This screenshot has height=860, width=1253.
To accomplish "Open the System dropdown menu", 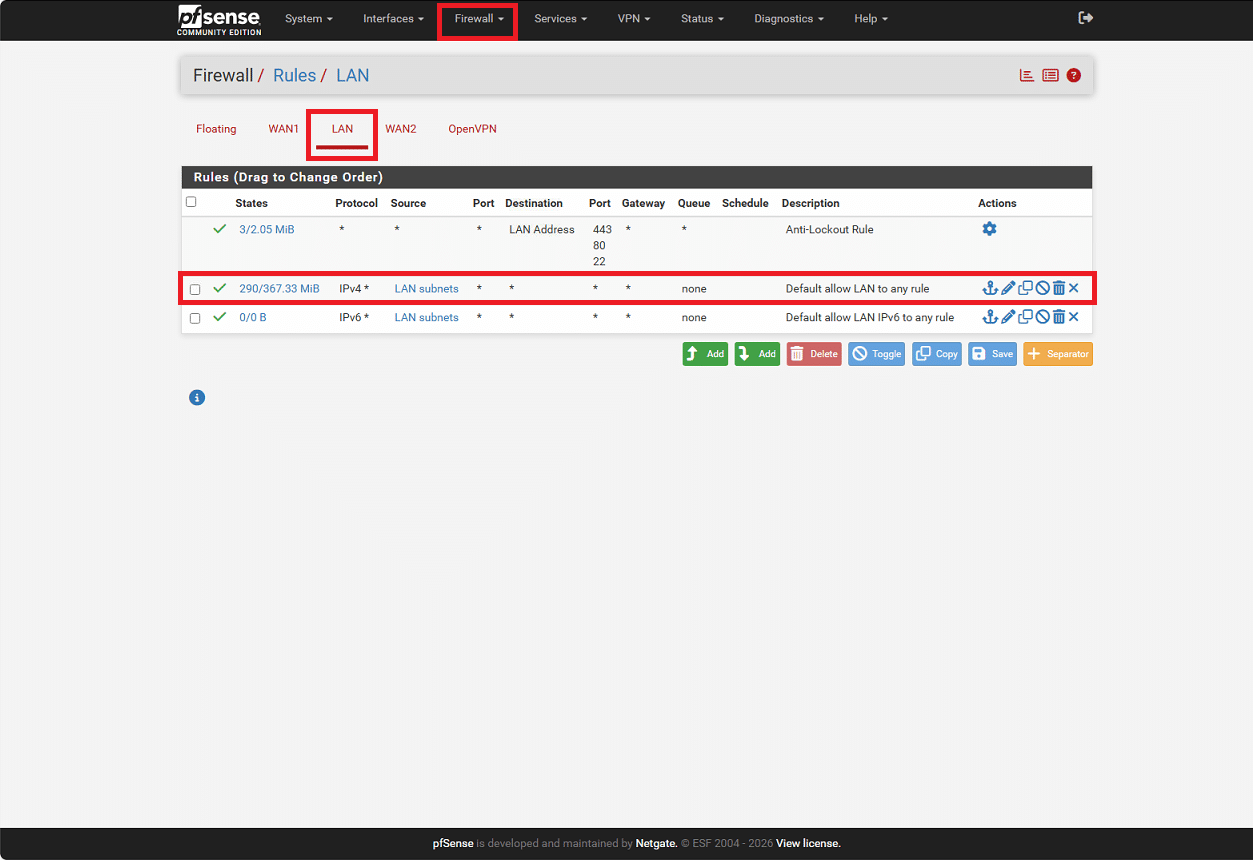I will 308,19.
